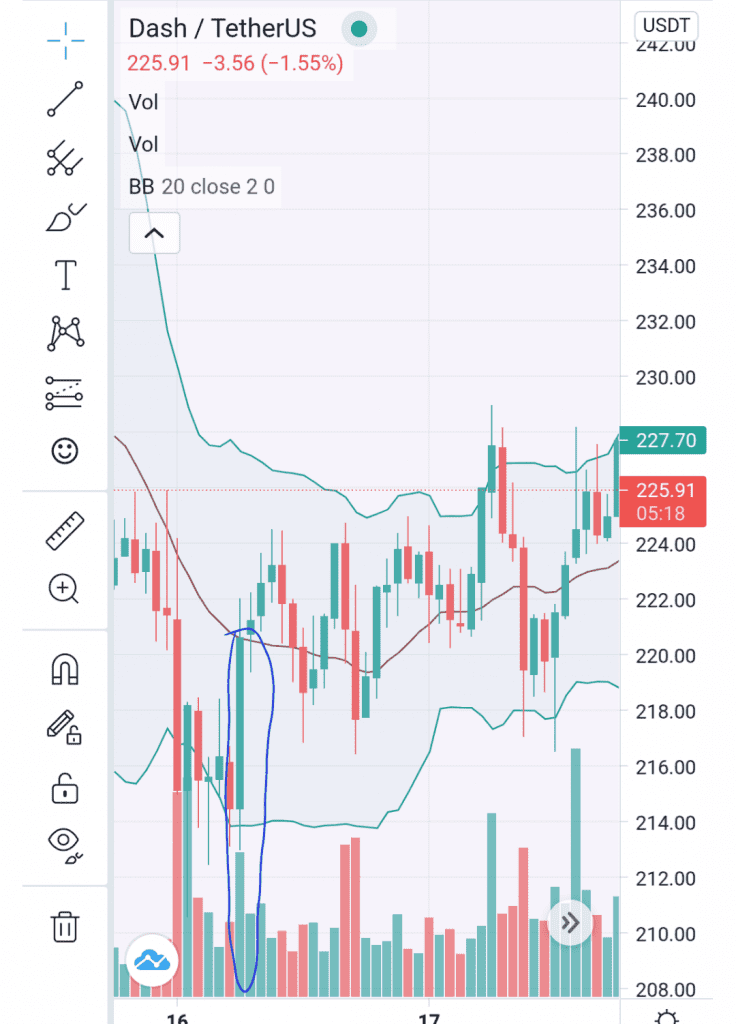The image size is (736, 1024).
Task: Open the emoji icons picker
Action: click(x=65, y=451)
